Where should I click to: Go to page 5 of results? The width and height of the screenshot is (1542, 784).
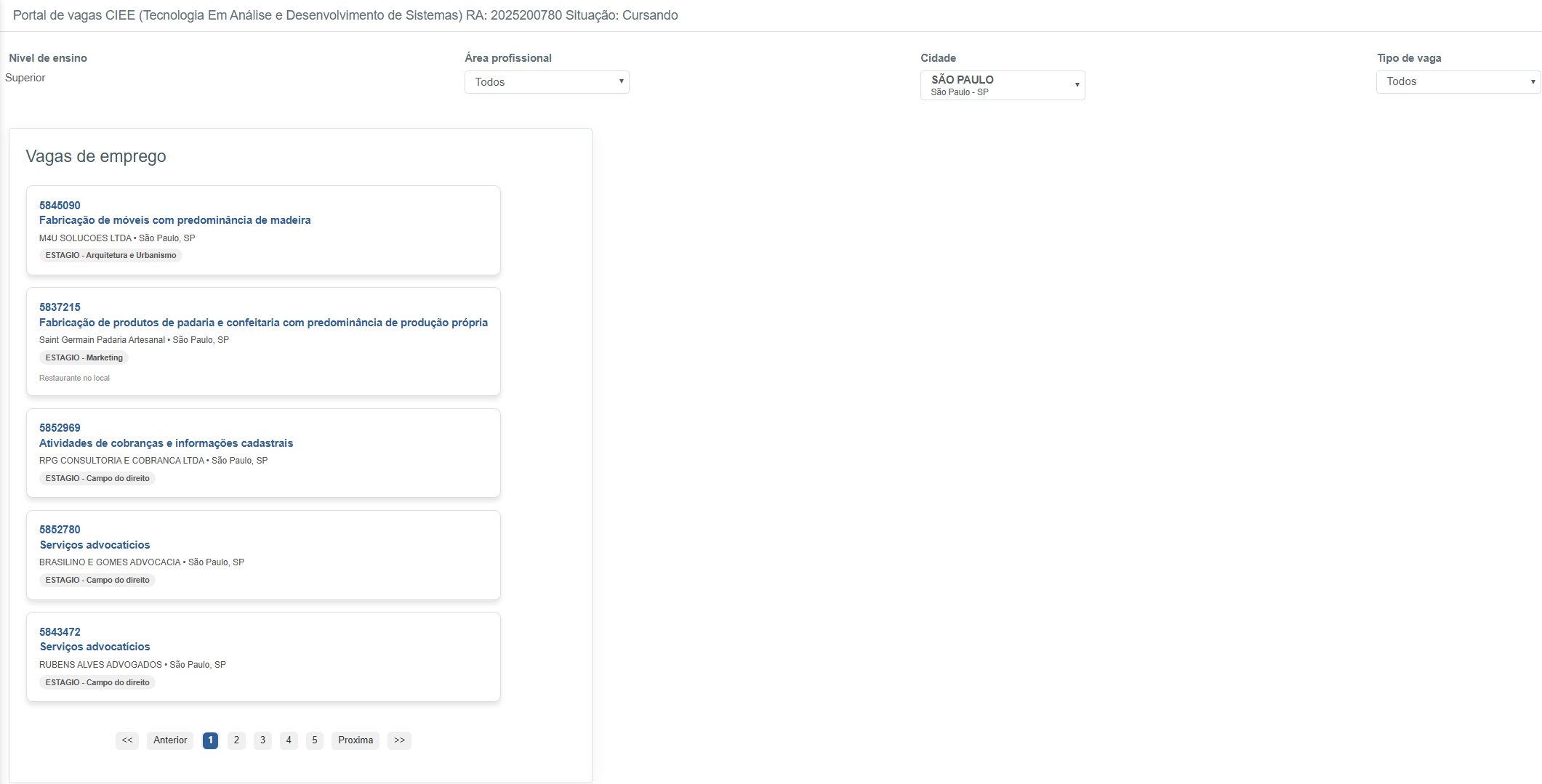point(315,740)
